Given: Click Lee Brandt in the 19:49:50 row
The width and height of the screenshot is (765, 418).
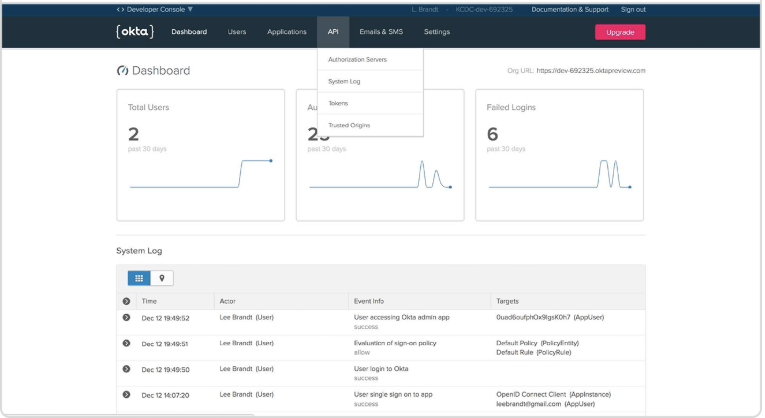Looking at the screenshot, I should pyautogui.click(x=246, y=369).
